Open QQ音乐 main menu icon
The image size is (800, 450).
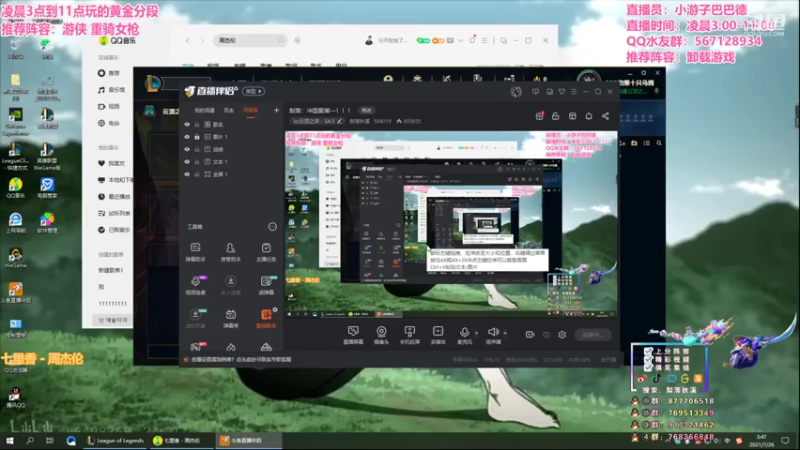coord(485,40)
